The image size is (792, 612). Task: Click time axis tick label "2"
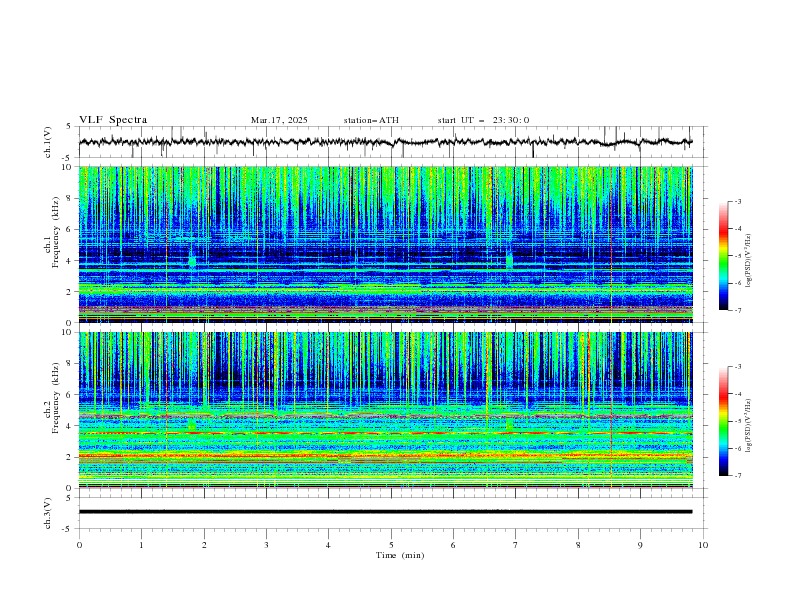[x=204, y=545]
